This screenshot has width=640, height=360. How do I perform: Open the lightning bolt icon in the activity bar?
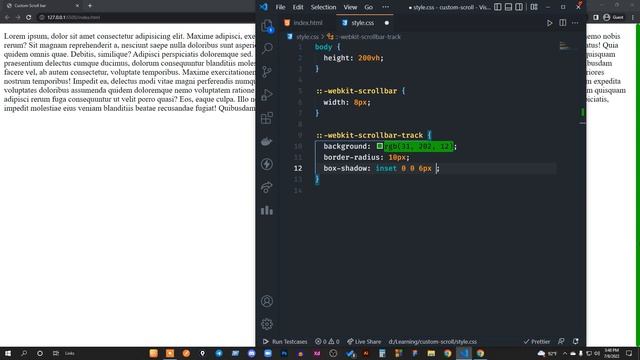tap(267, 164)
